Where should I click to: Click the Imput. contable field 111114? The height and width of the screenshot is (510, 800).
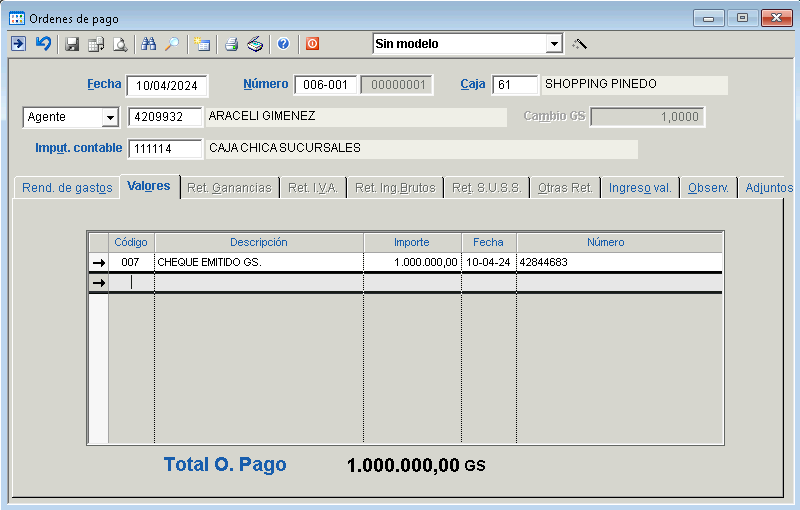(165, 150)
